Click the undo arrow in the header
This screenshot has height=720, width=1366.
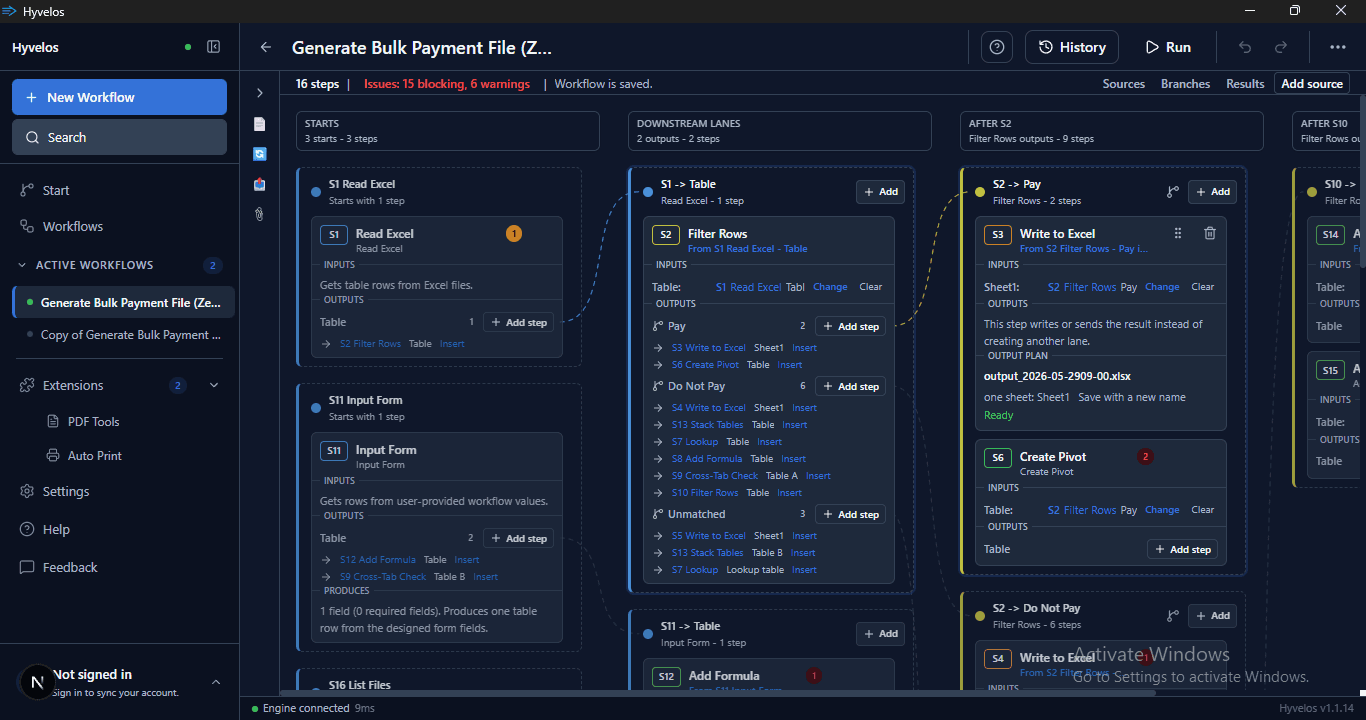click(x=1245, y=47)
